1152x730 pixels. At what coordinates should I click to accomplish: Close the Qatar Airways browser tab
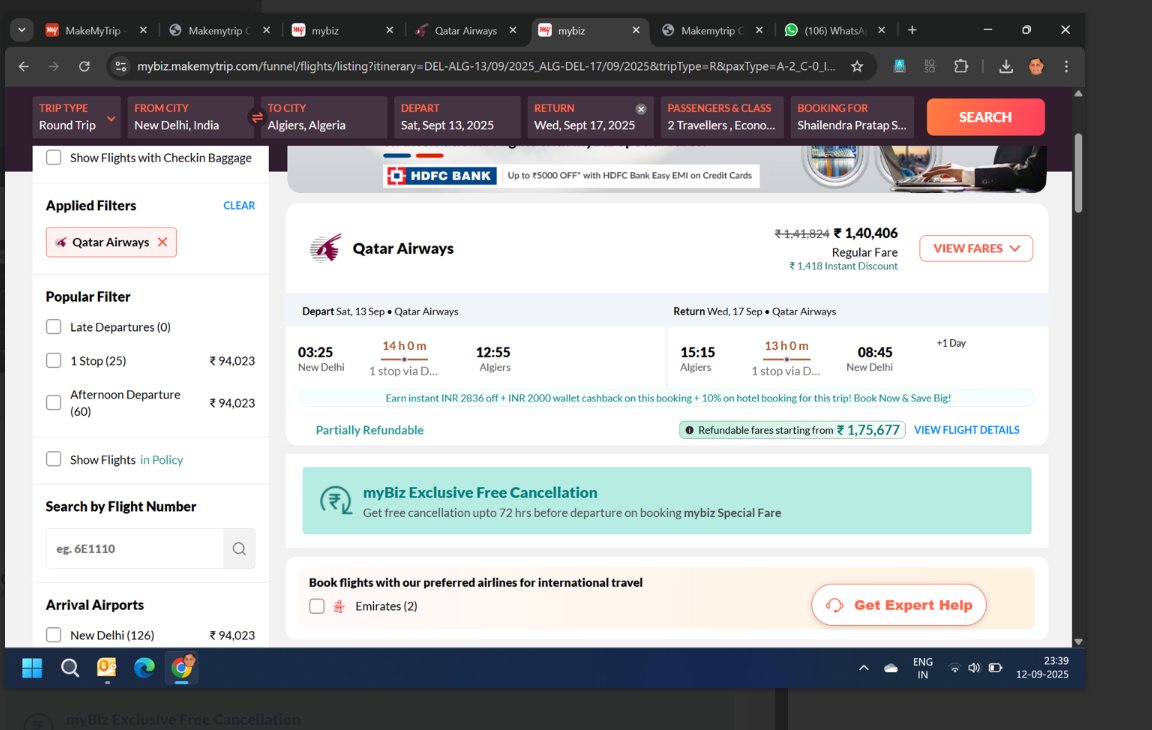click(x=513, y=30)
